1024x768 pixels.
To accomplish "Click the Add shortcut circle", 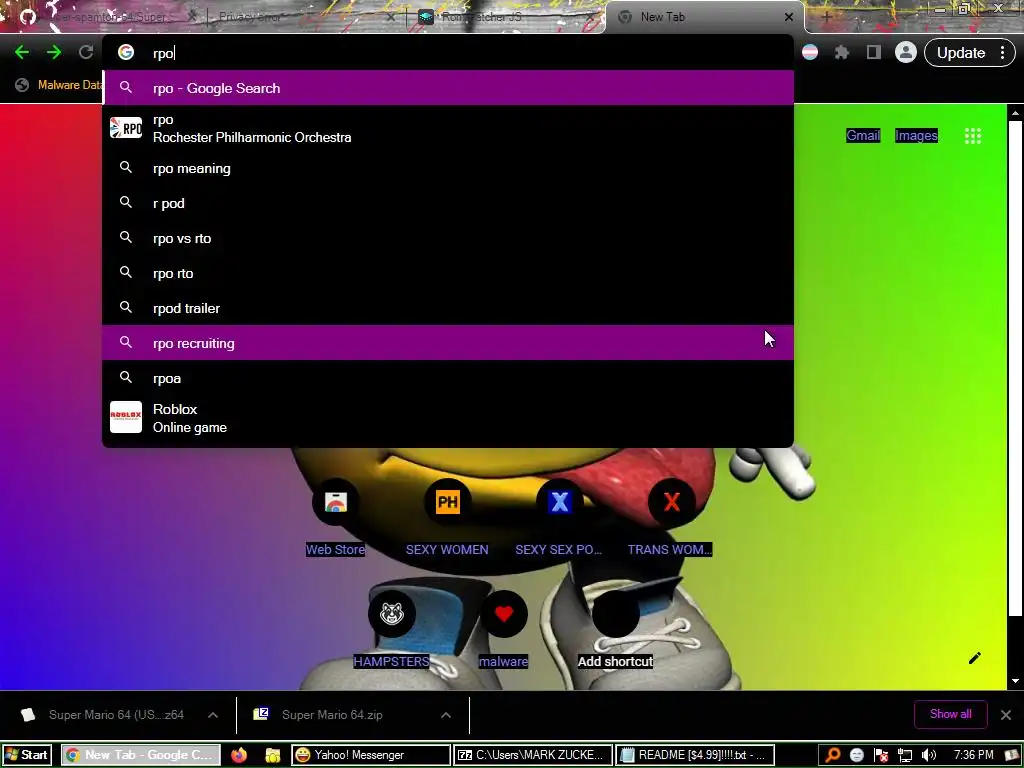I will click(x=615, y=614).
